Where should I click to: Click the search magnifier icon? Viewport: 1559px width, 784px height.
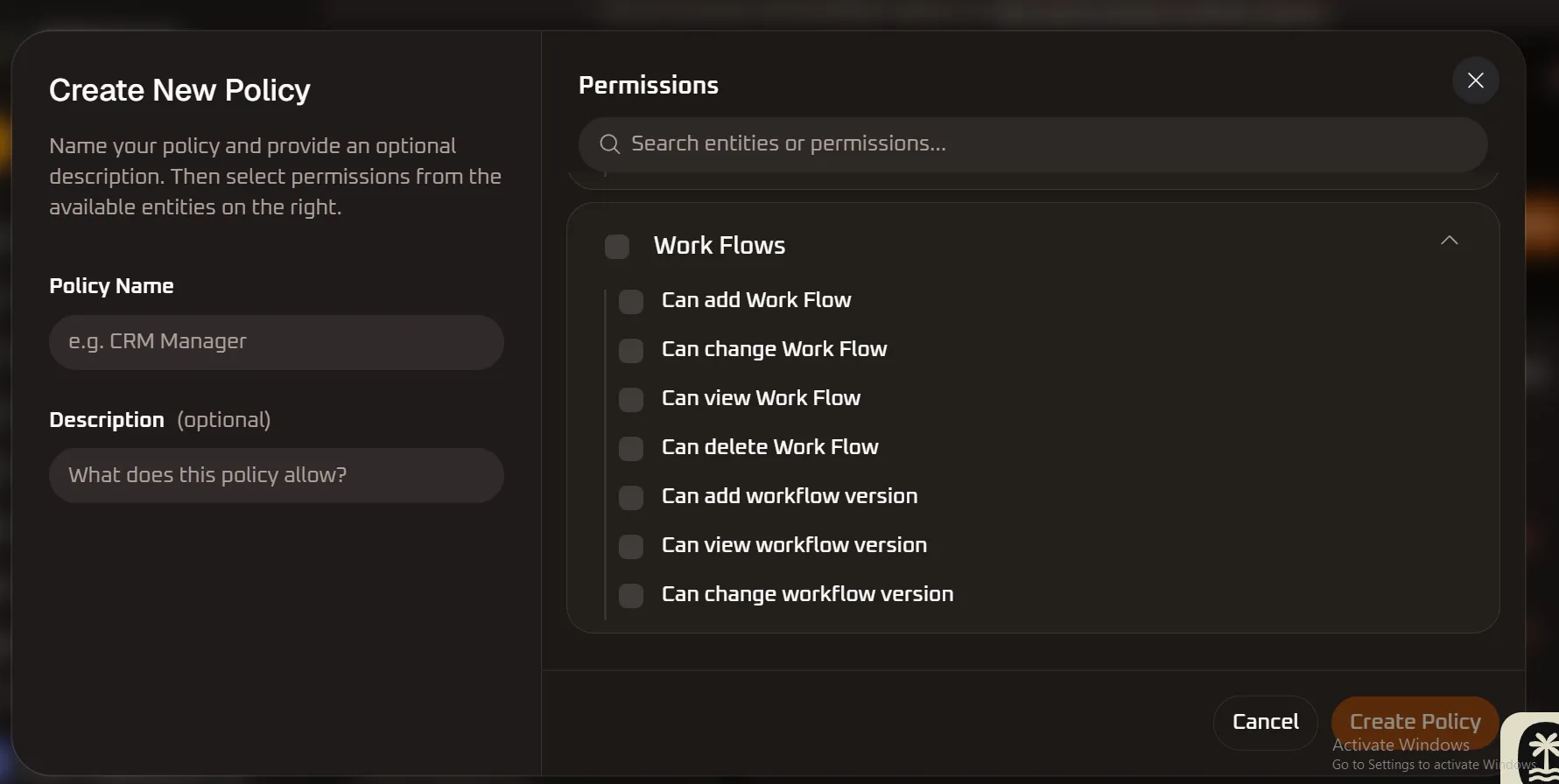coord(610,144)
